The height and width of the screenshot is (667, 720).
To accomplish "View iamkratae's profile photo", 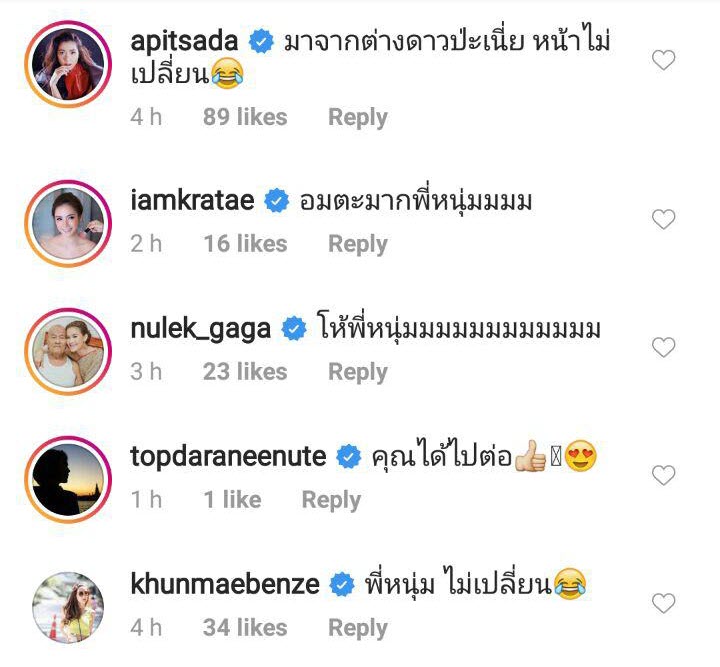I will pos(69,222).
